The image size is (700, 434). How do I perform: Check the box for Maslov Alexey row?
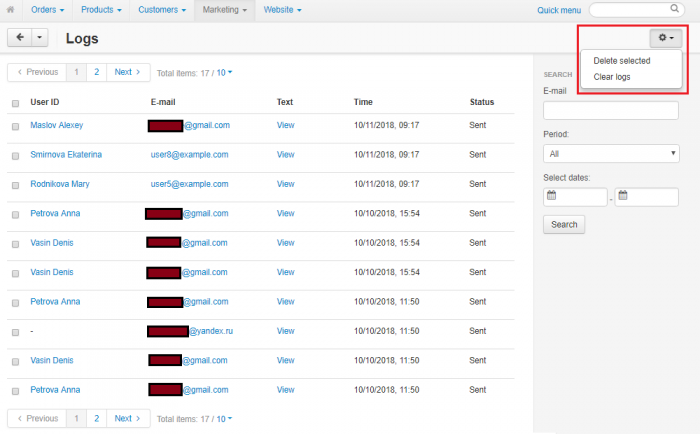tap(15, 126)
